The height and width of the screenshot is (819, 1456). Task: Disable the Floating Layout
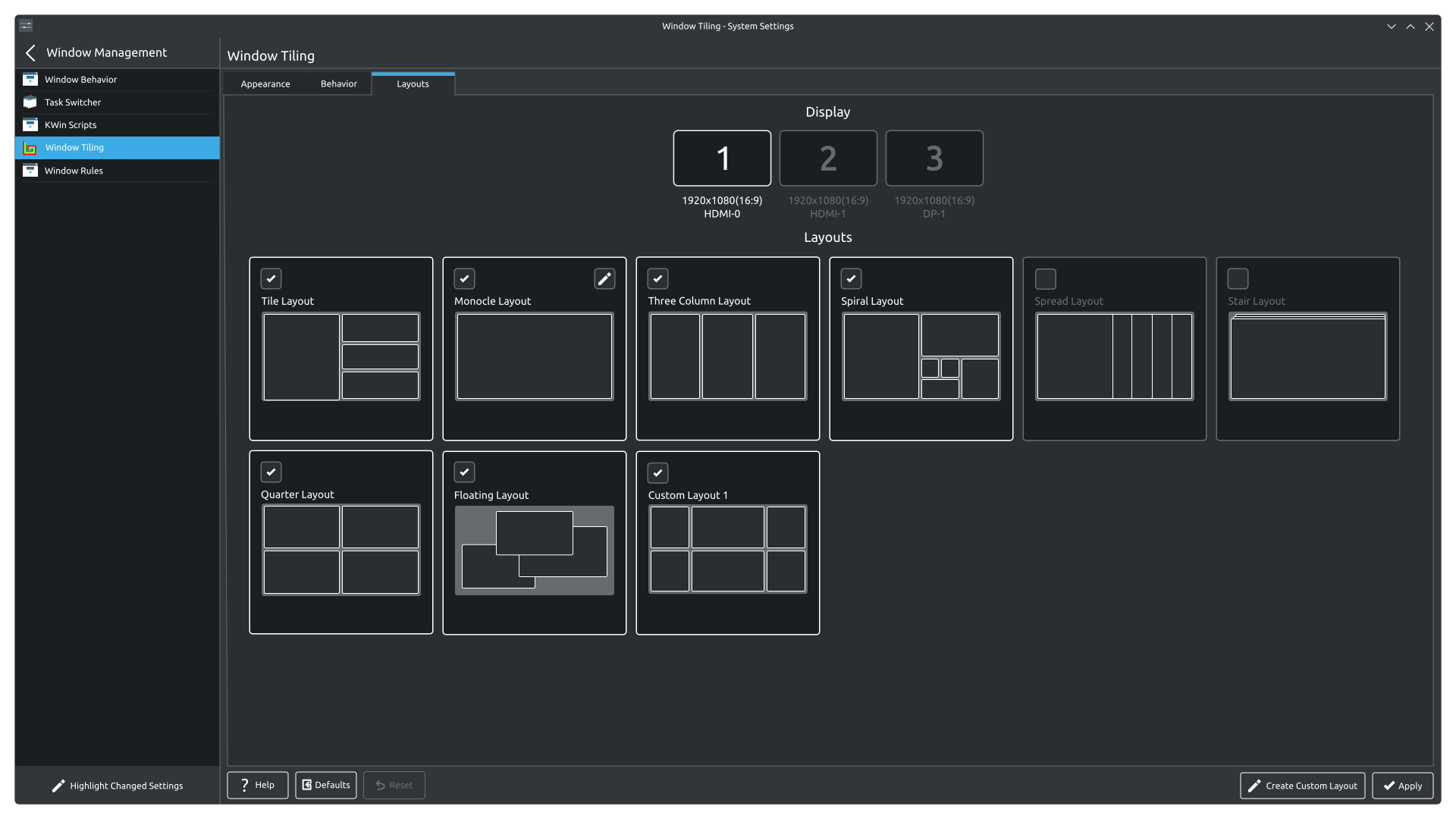tap(465, 472)
